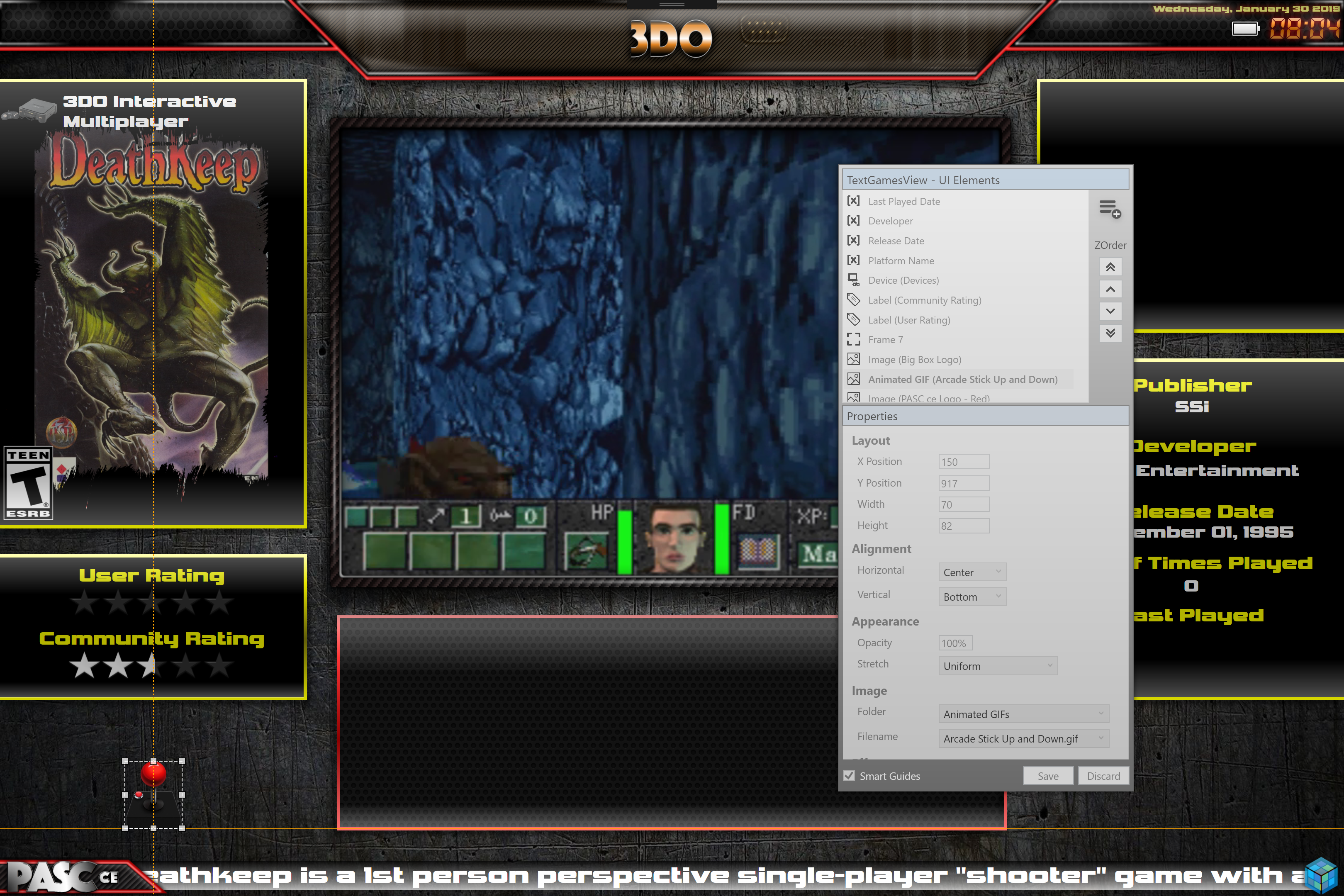The height and width of the screenshot is (896, 1344).
Task: Click the scrolling game description text
Action: point(726,875)
